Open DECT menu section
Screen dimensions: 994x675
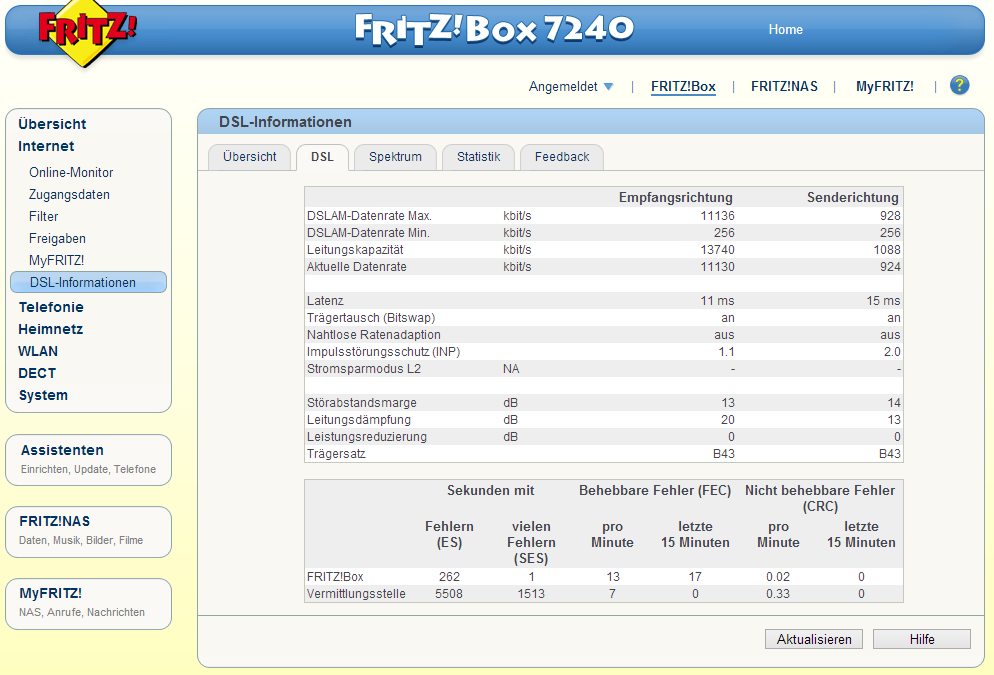[37, 373]
